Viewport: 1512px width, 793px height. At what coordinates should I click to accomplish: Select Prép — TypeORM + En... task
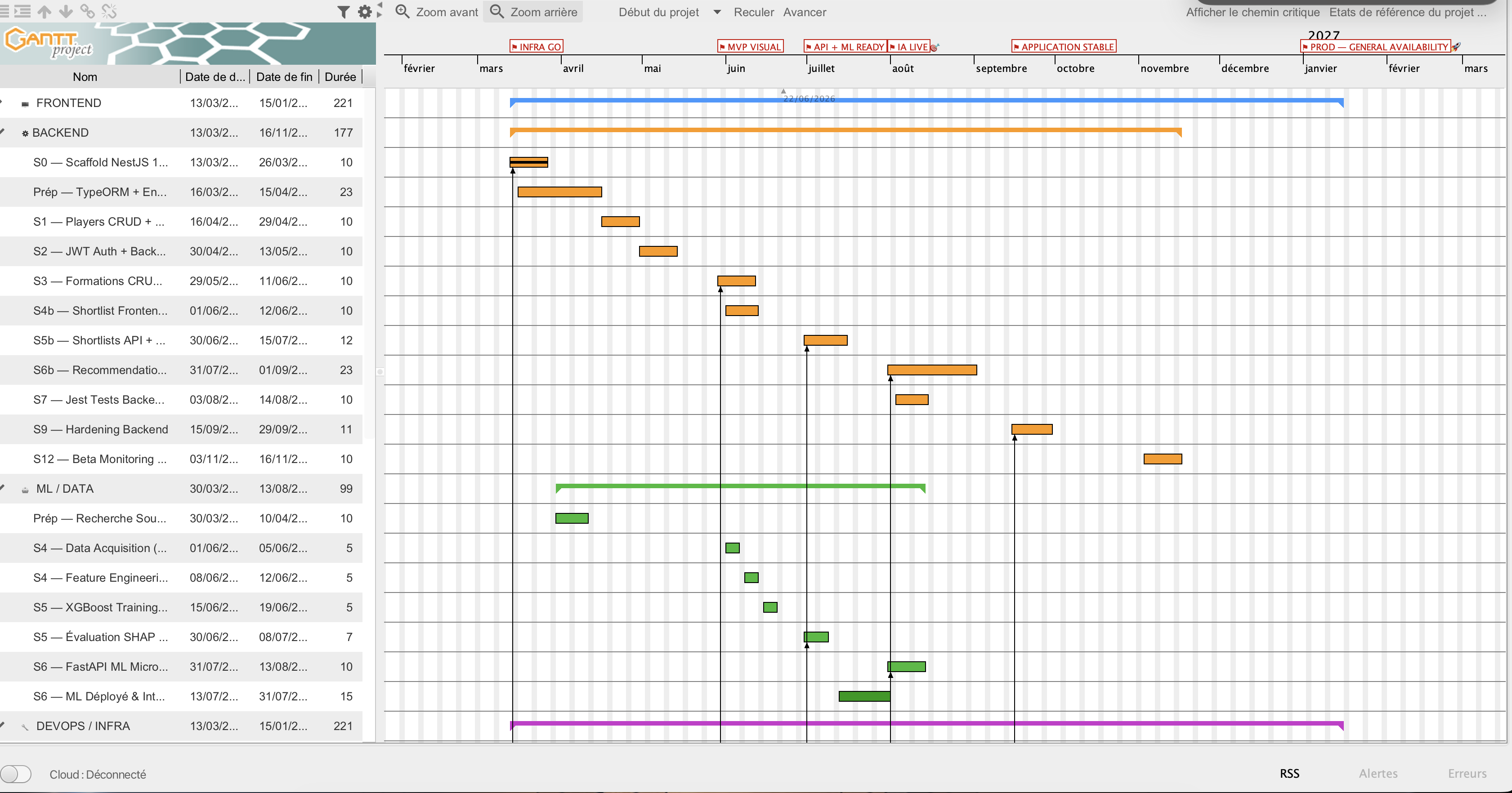coord(181,192)
